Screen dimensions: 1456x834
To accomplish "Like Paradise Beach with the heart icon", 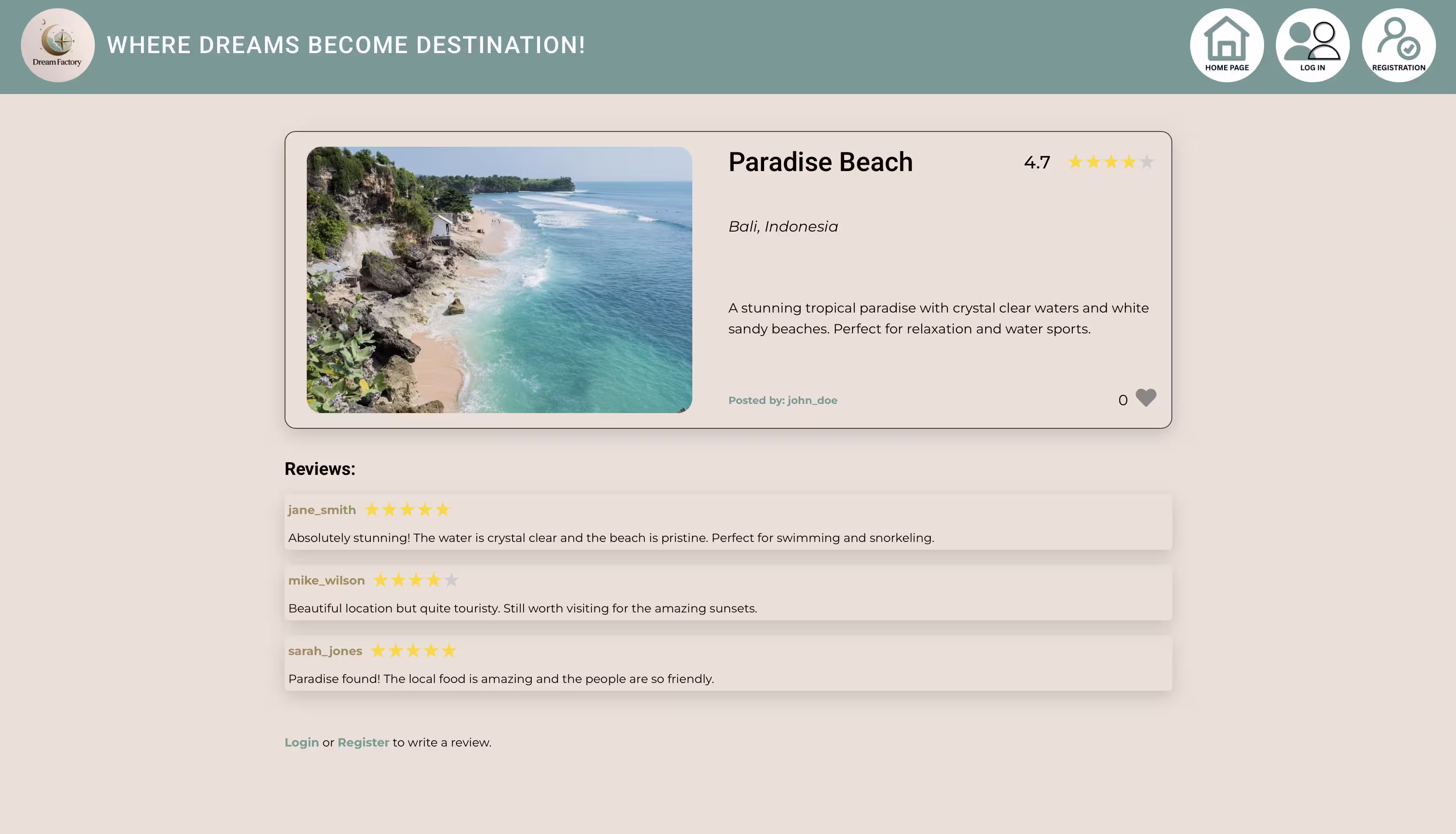I will pos(1146,398).
